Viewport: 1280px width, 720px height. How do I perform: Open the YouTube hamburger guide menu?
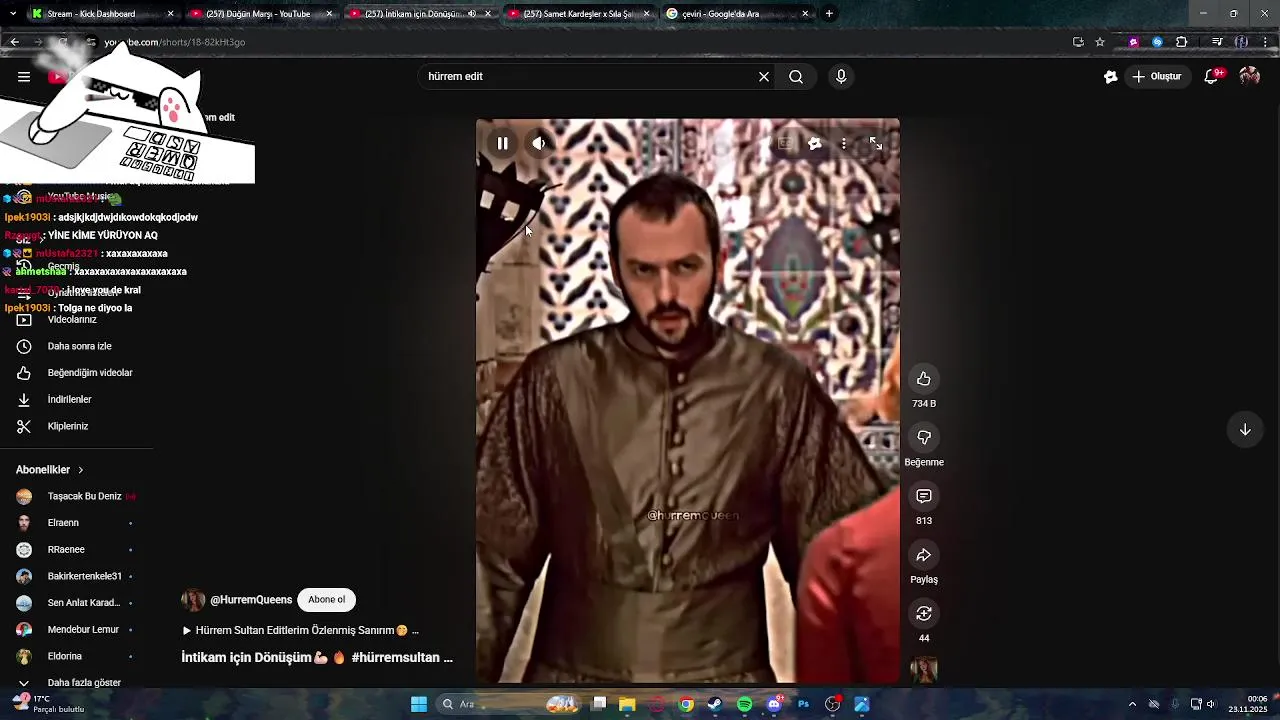click(x=24, y=76)
